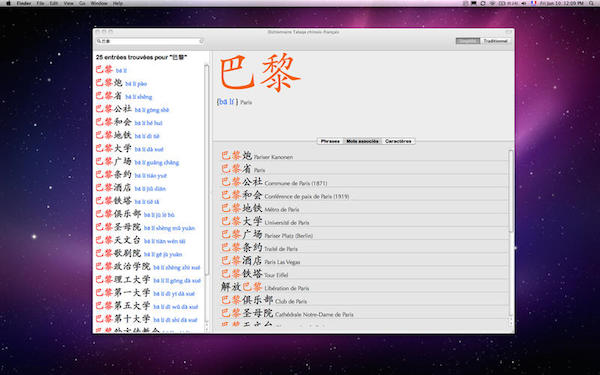Screen dimensions: 600x375
Task: Open the View menu
Action: coord(68,3)
